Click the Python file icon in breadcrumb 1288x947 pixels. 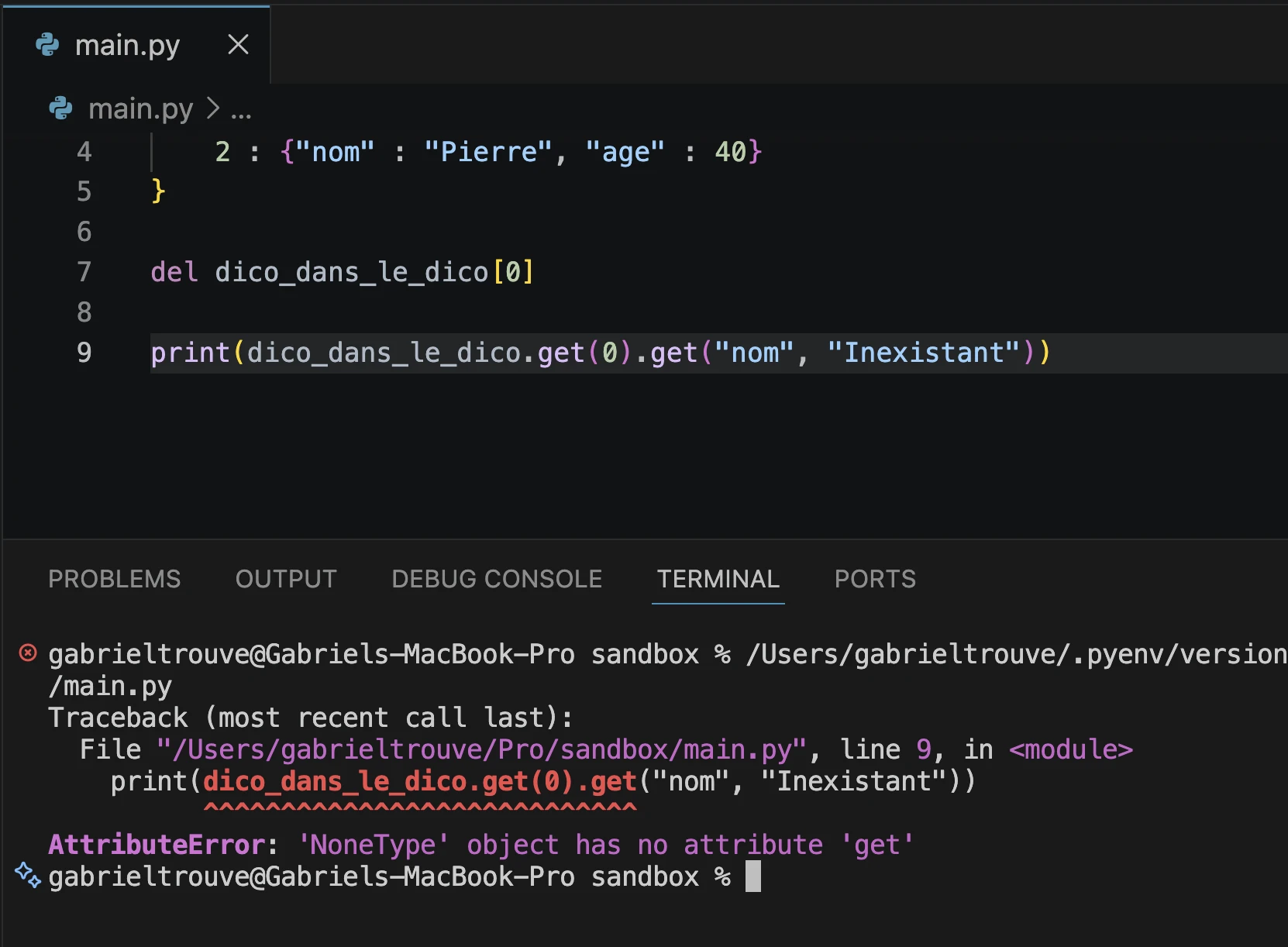(x=60, y=108)
